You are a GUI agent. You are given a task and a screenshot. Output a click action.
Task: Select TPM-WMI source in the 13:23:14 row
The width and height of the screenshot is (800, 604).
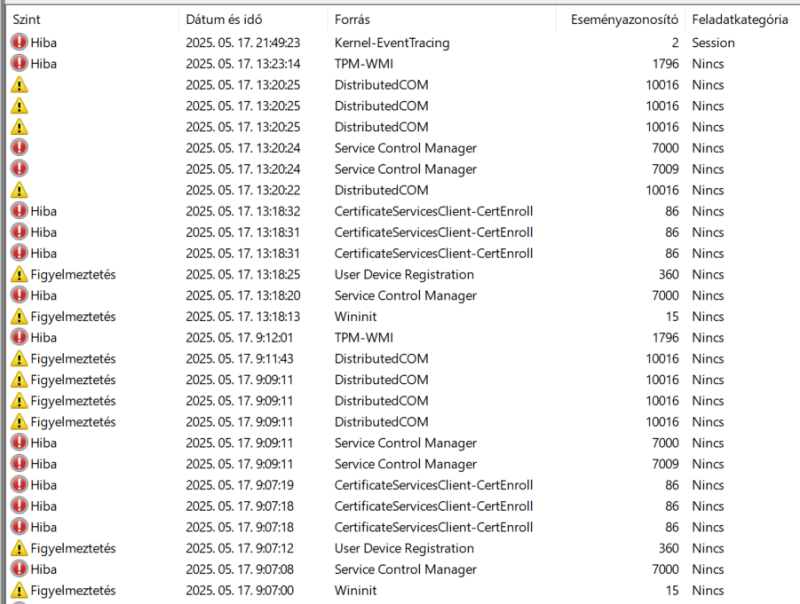pos(364,64)
